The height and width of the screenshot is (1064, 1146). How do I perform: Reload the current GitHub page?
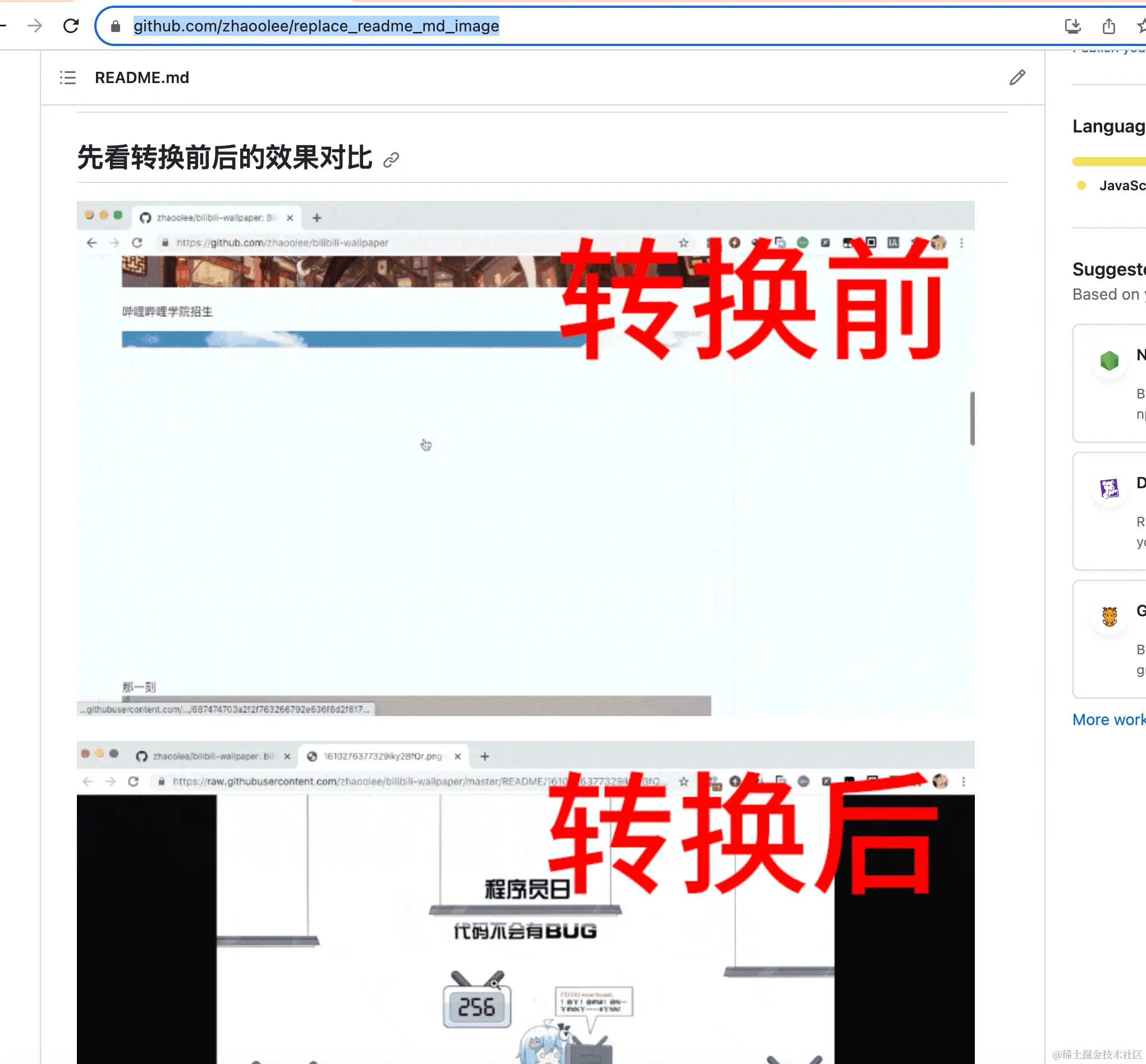pos(71,25)
